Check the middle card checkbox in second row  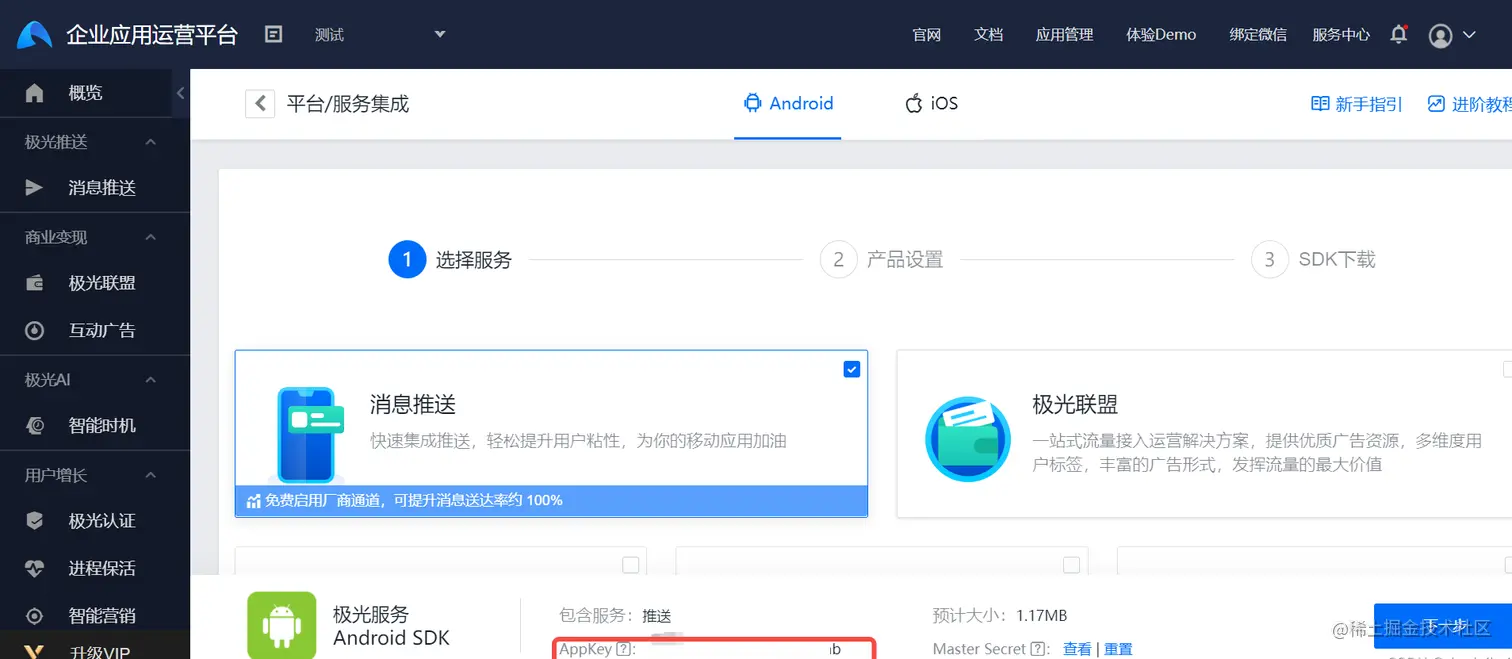1071,565
